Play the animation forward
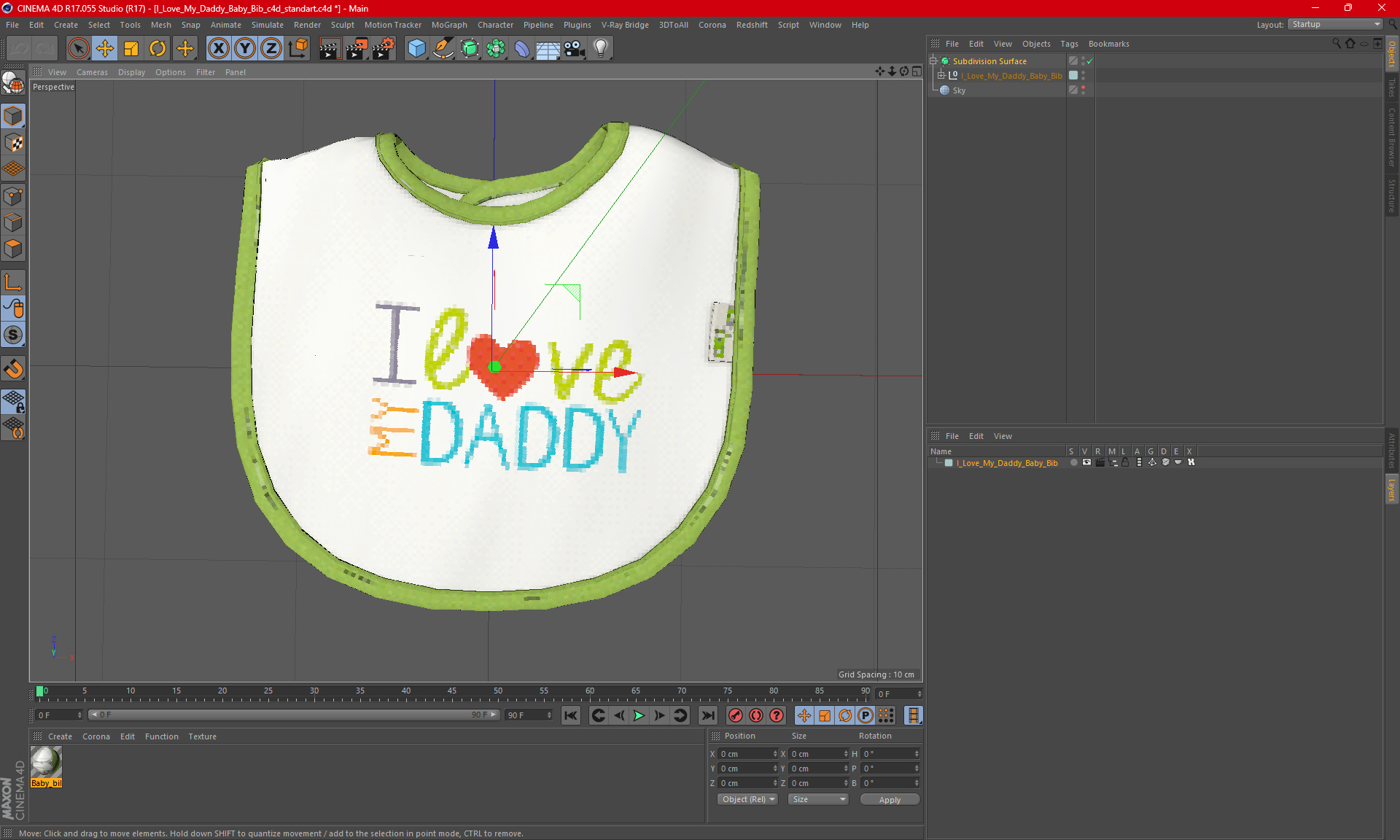The width and height of the screenshot is (1400, 840). 639,715
